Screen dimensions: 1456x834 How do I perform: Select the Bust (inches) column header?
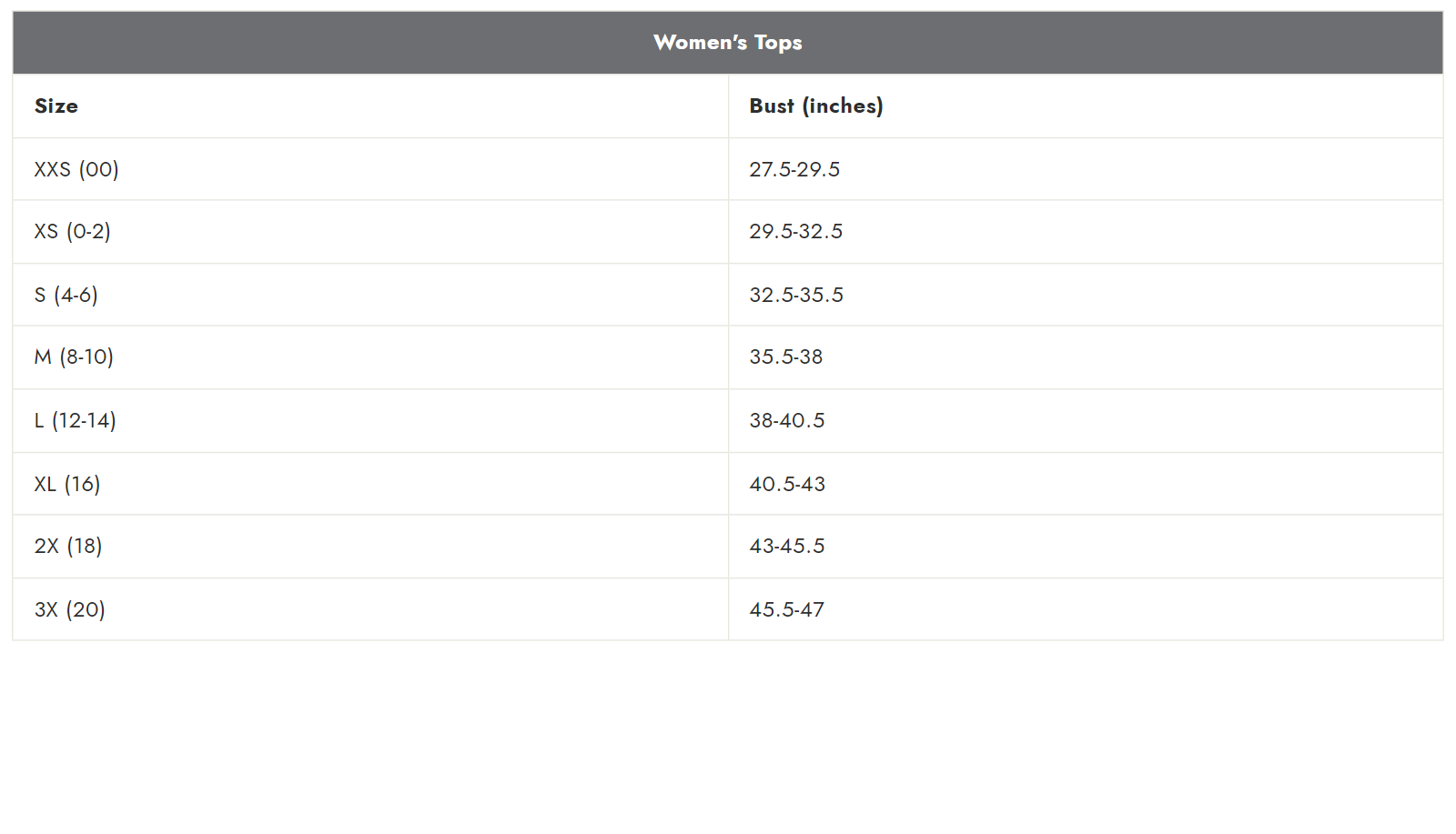(x=1086, y=106)
